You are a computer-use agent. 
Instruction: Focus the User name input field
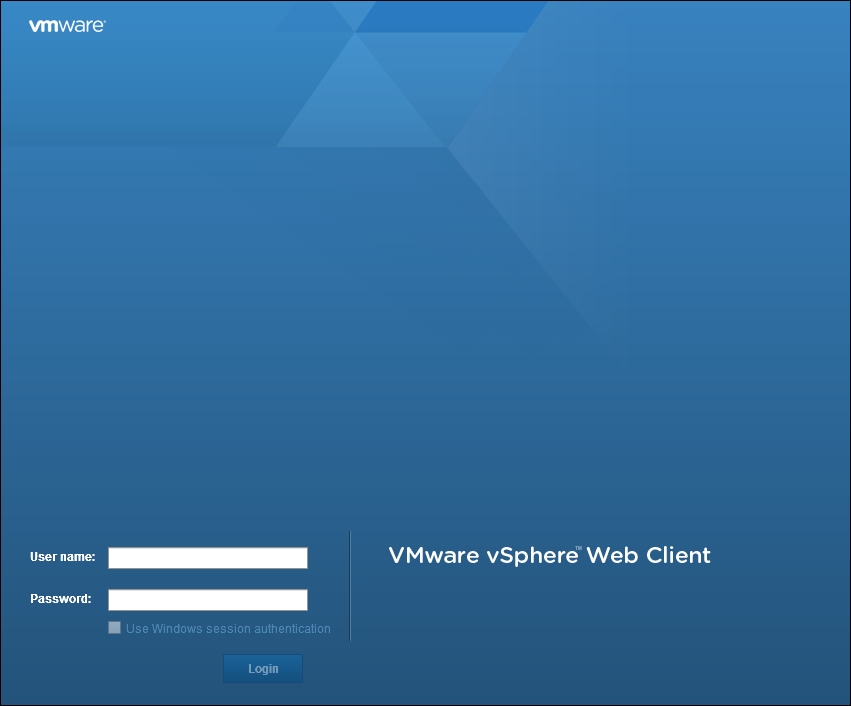coord(208,558)
